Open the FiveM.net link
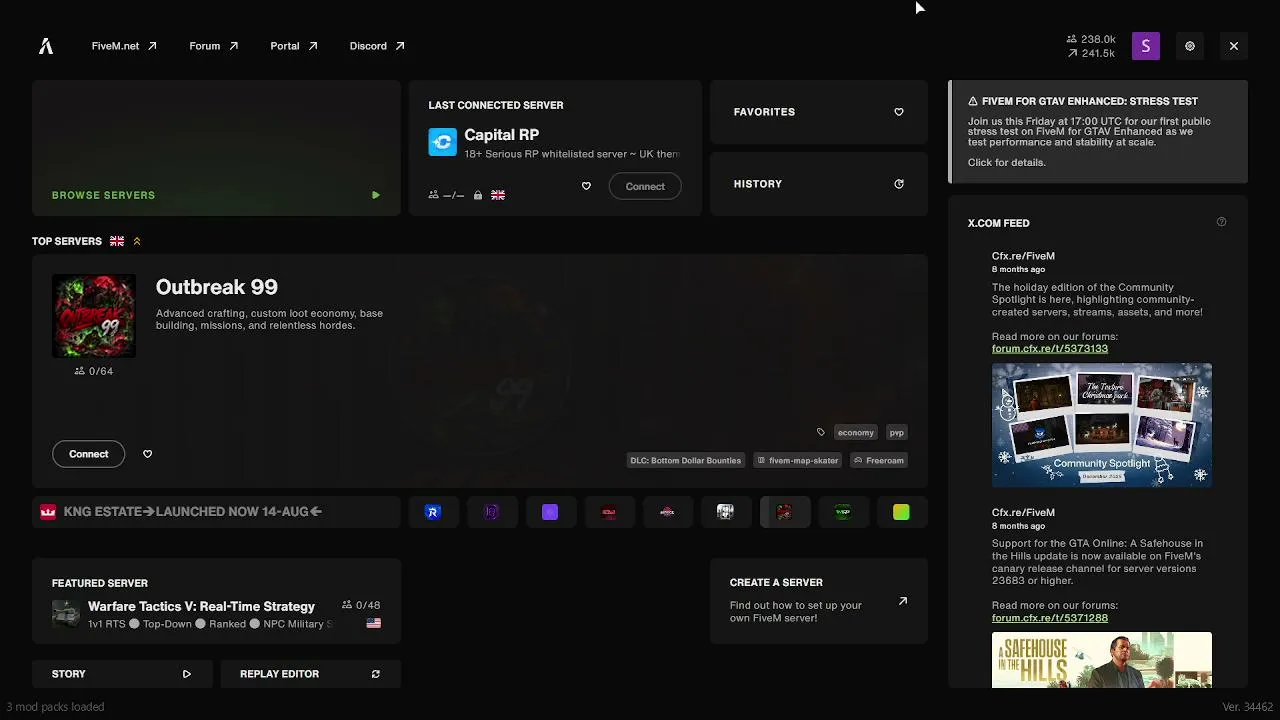Image resolution: width=1280 pixels, height=720 pixels. [x=124, y=46]
